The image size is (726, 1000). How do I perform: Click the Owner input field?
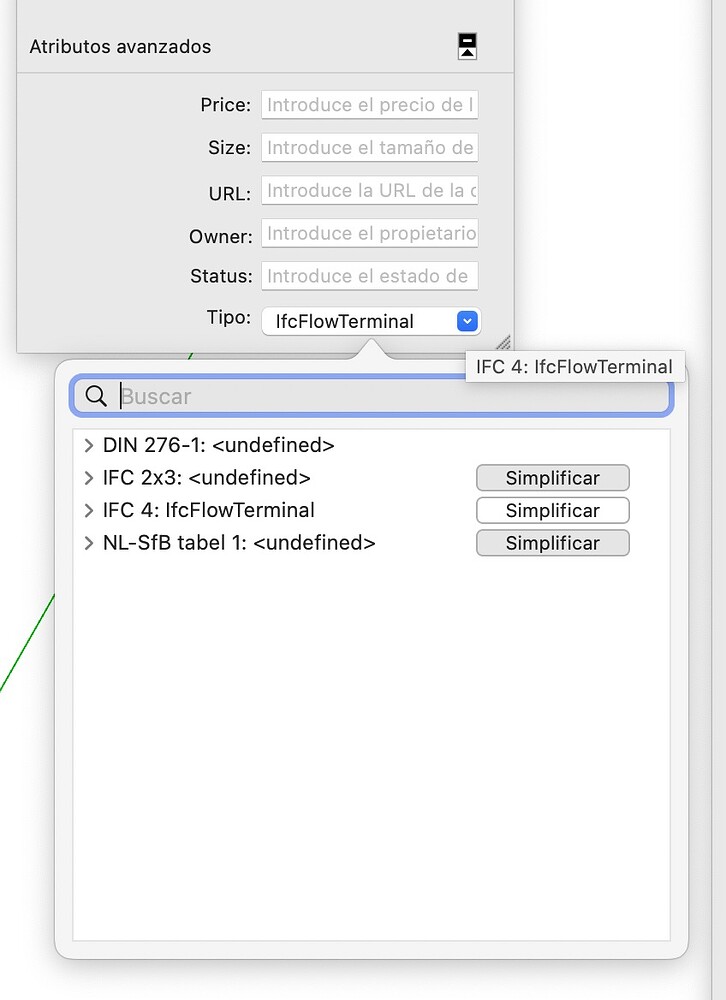(x=369, y=233)
